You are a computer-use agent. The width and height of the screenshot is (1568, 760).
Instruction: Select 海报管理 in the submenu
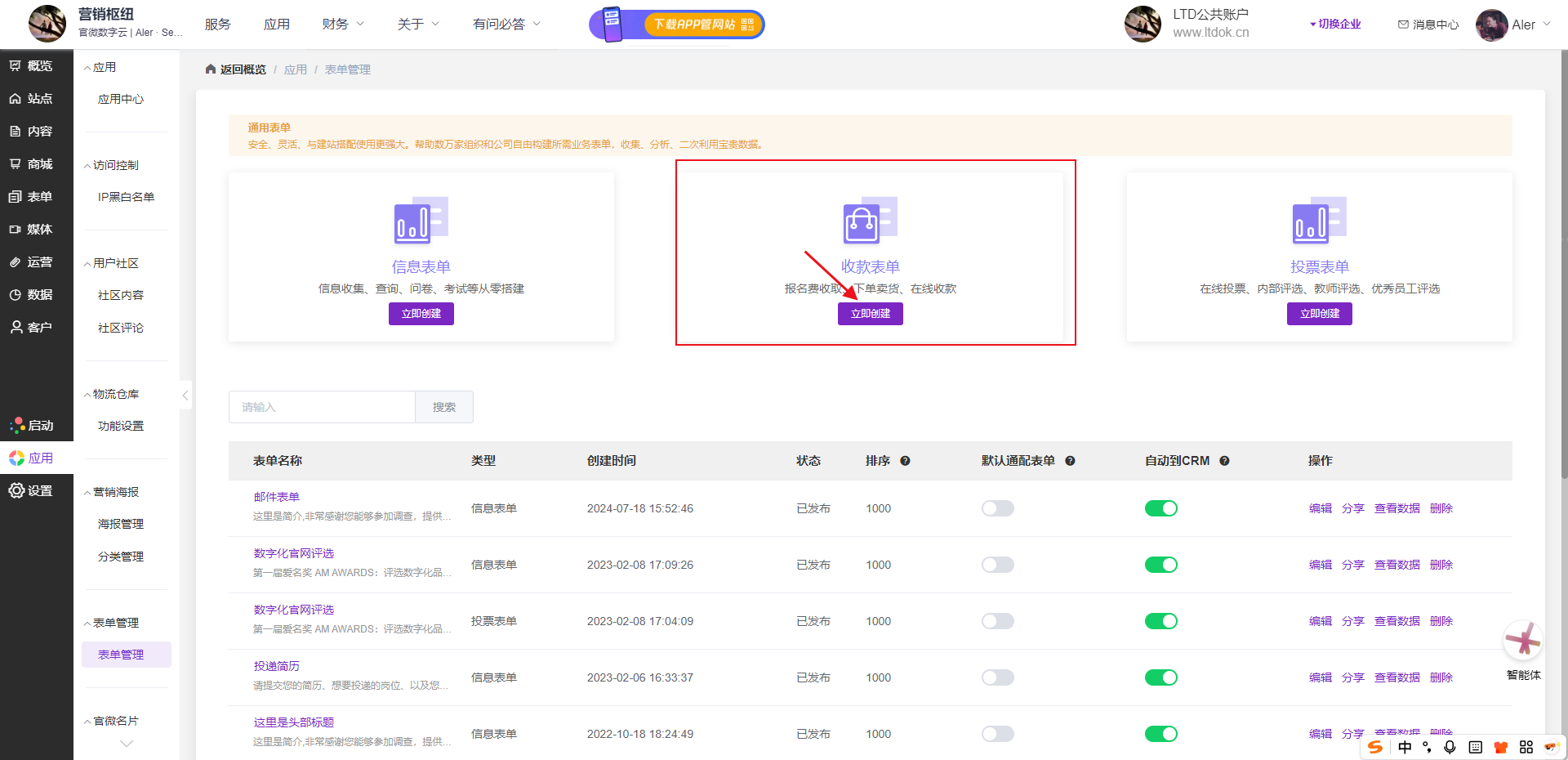[121, 524]
